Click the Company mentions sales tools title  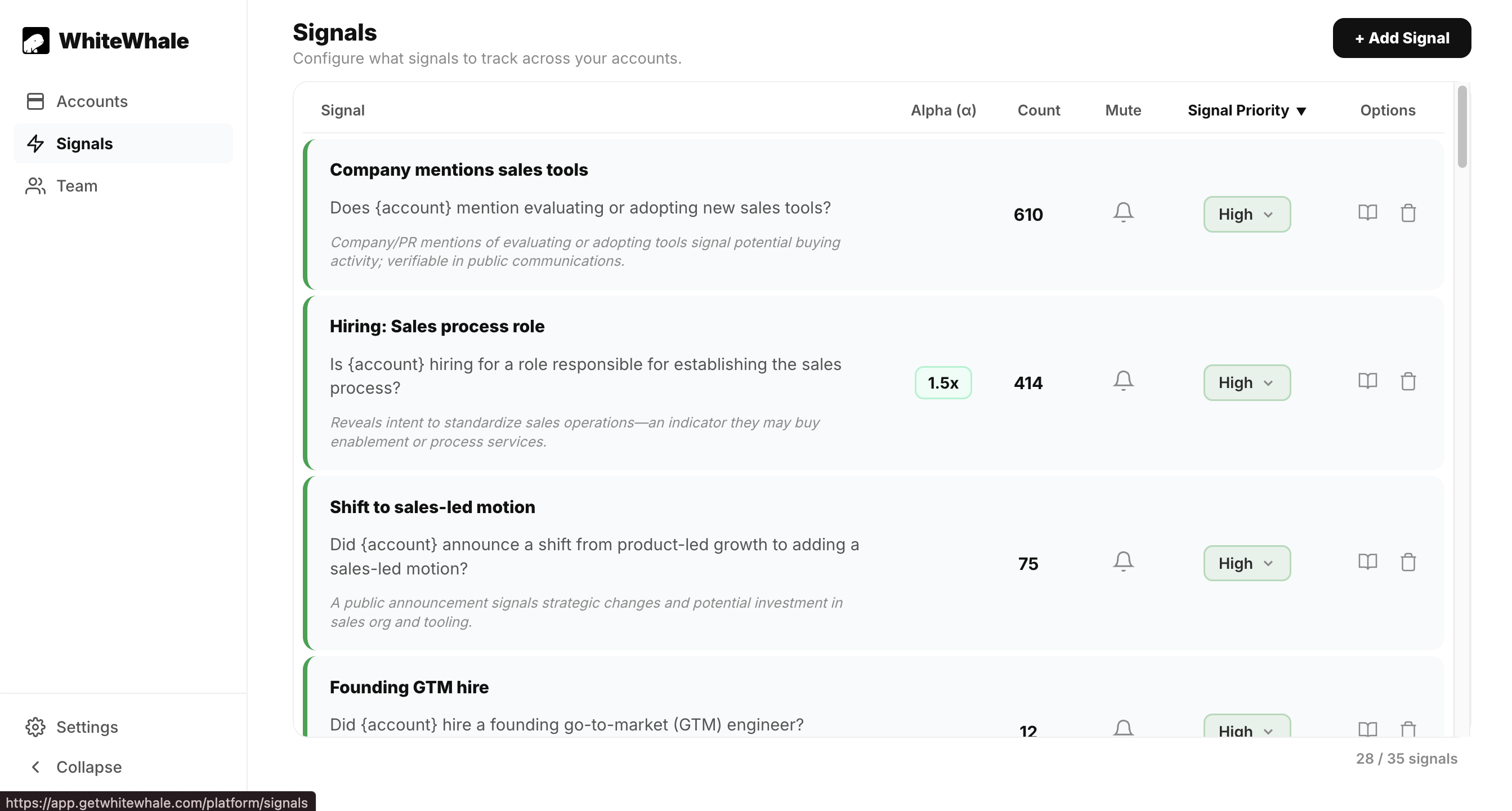pos(458,170)
